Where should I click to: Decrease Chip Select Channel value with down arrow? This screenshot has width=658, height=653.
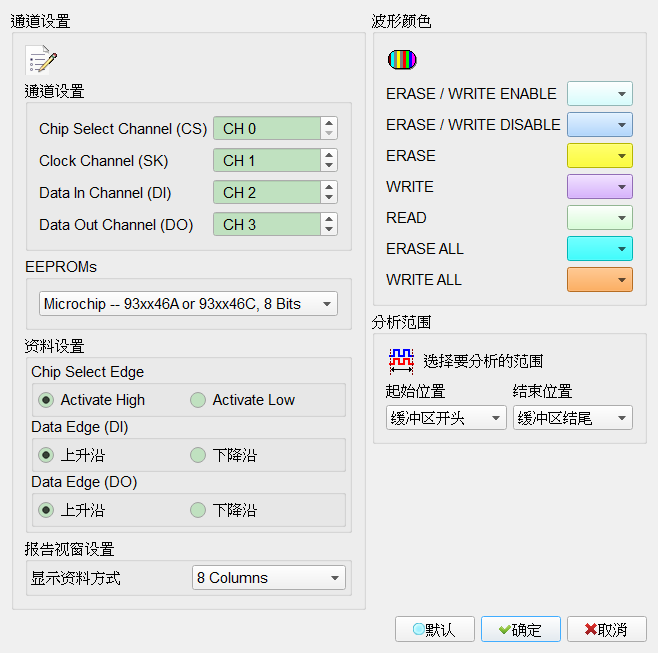pyautogui.click(x=329, y=133)
